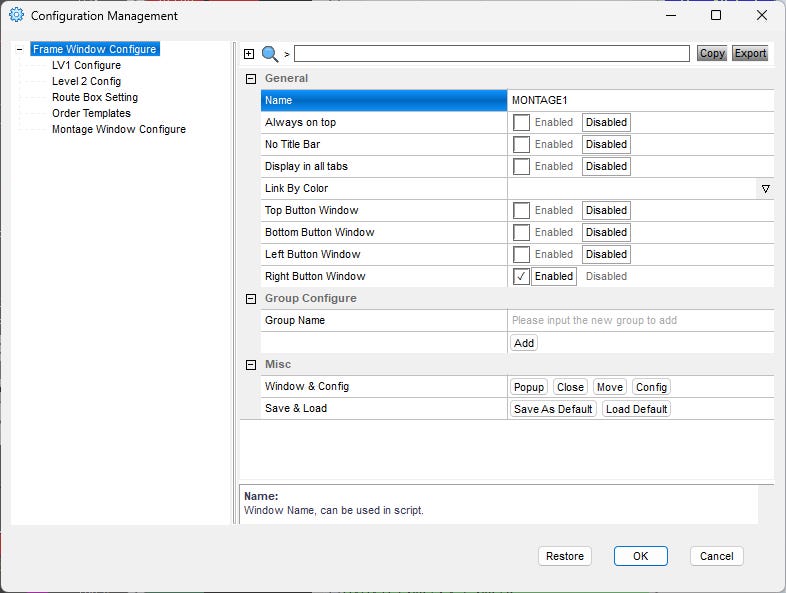786x593 pixels.
Task: Click the Group Name input field
Action: pyautogui.click(x=641, y=321)
